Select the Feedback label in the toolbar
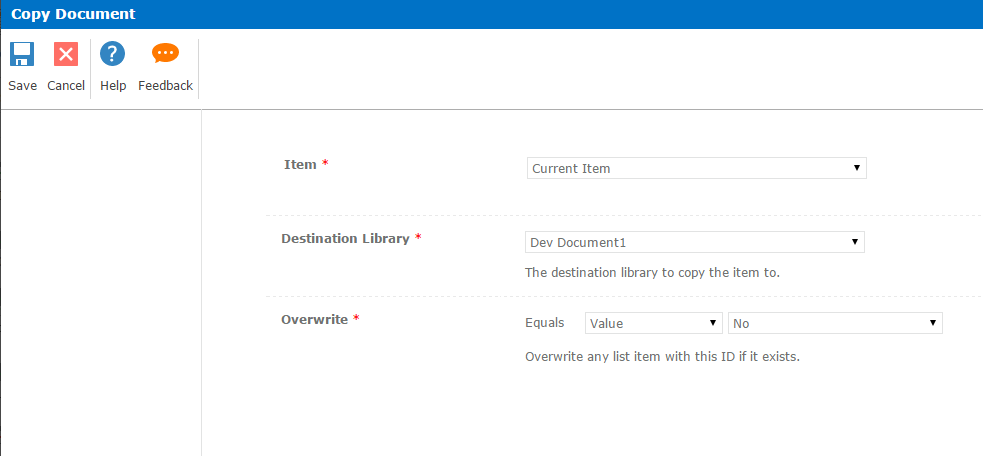Screen dimensions: 983x456 [165, 86]
